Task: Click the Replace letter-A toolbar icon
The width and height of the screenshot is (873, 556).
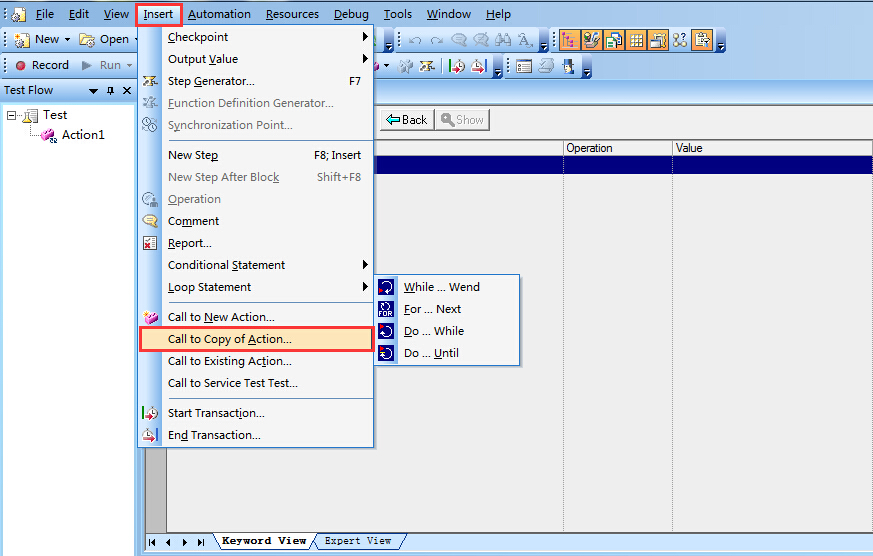Action: pos(525,40)
